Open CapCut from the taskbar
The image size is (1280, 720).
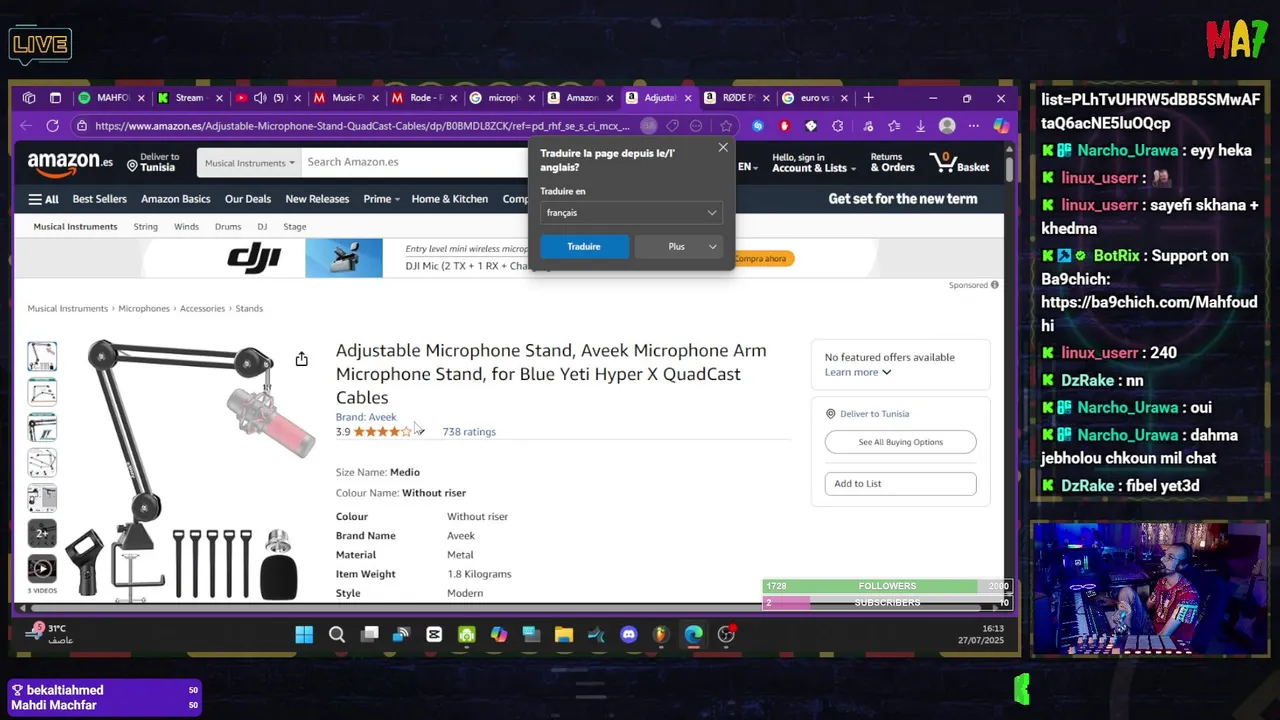(434, 634)
